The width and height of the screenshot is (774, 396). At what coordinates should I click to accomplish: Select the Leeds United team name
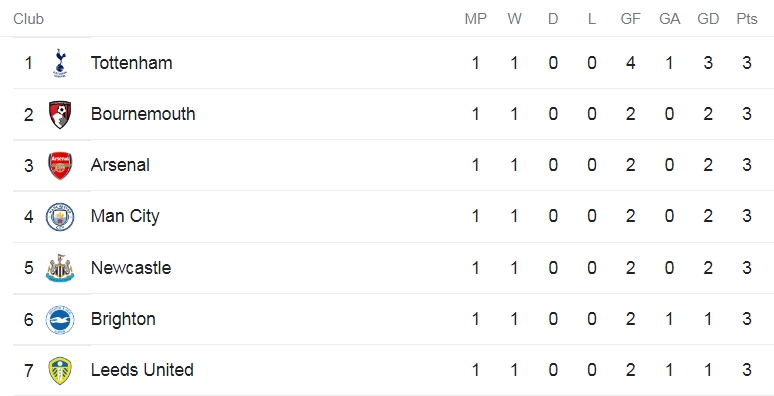click(142, 370)
